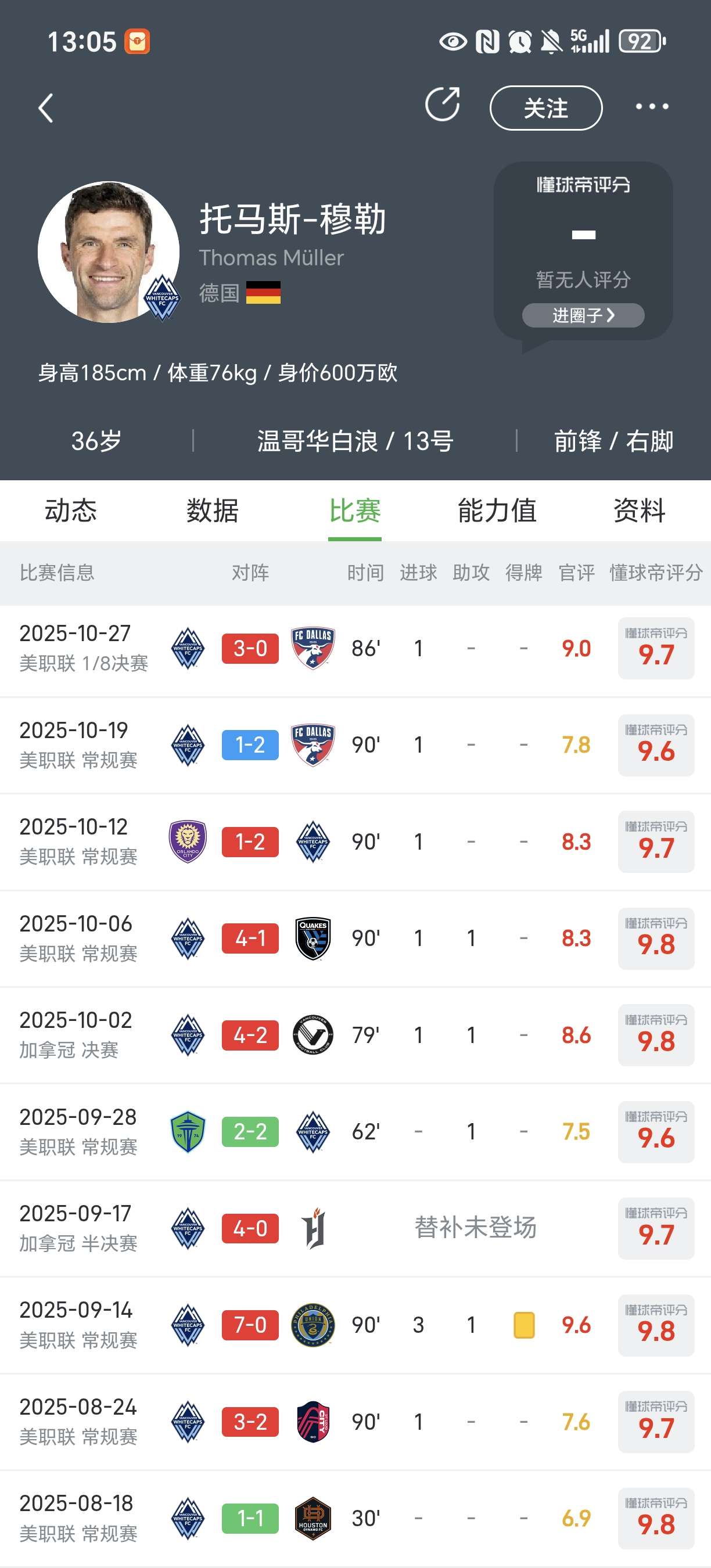The image size is (711, 1568).
Task: Tap the share icon in header
Action: tap(443, 105)
